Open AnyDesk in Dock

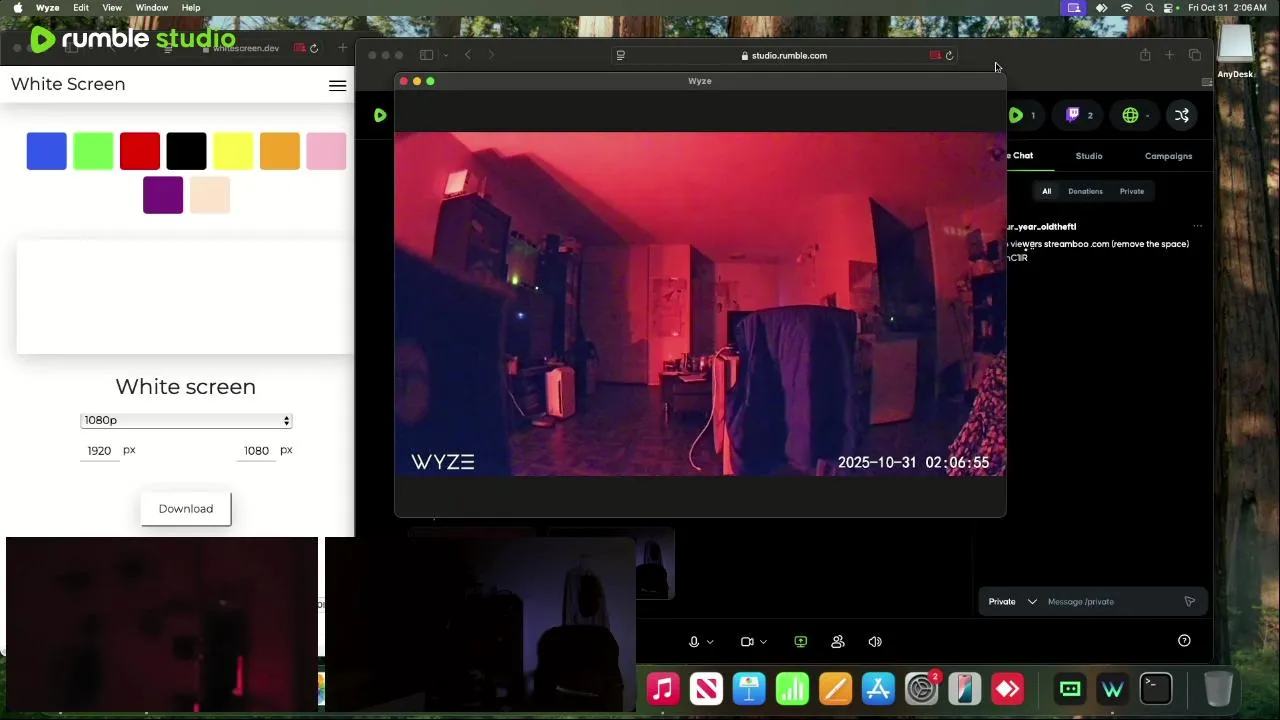coord(1007,689)
